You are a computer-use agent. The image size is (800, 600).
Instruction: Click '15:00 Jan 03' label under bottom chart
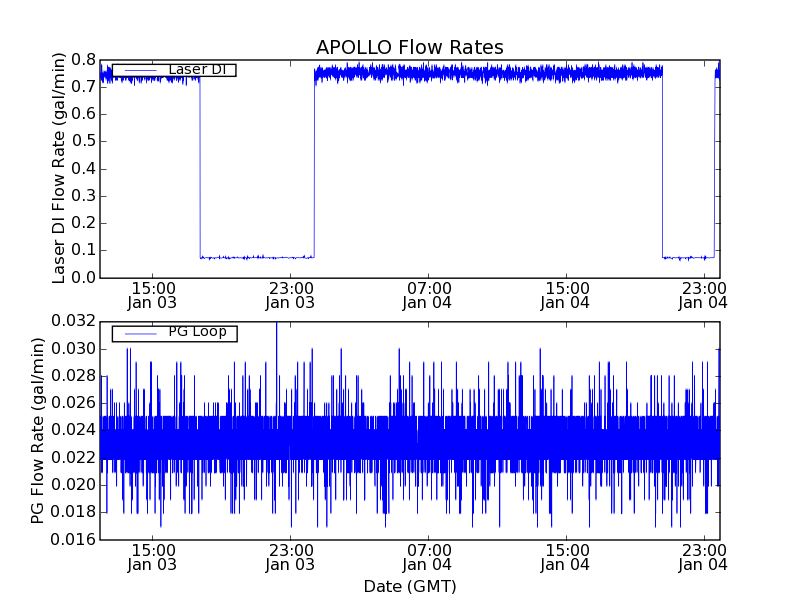tap(152, 557)
